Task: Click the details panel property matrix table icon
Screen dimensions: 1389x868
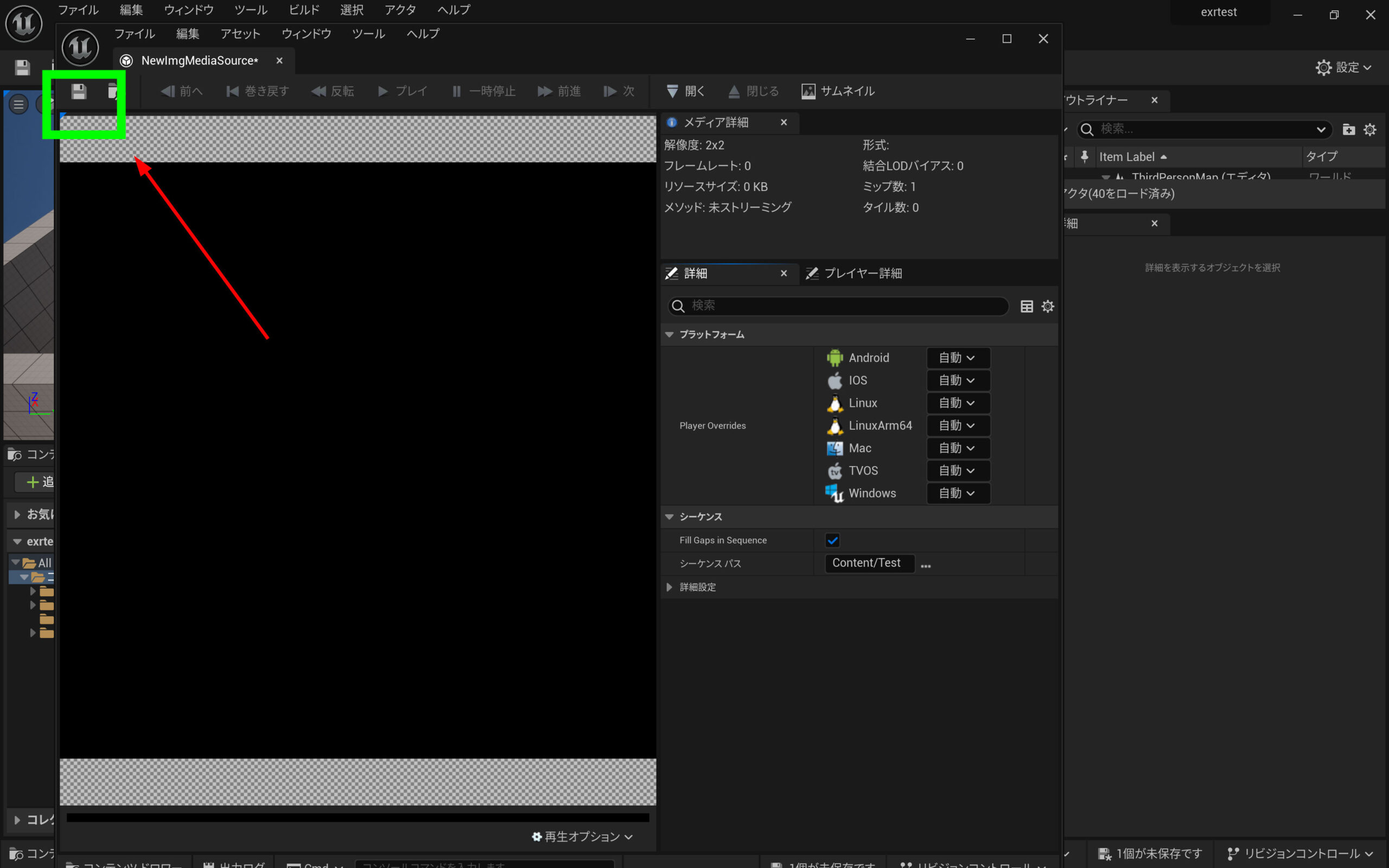Action: click(x=1026, y=307)
